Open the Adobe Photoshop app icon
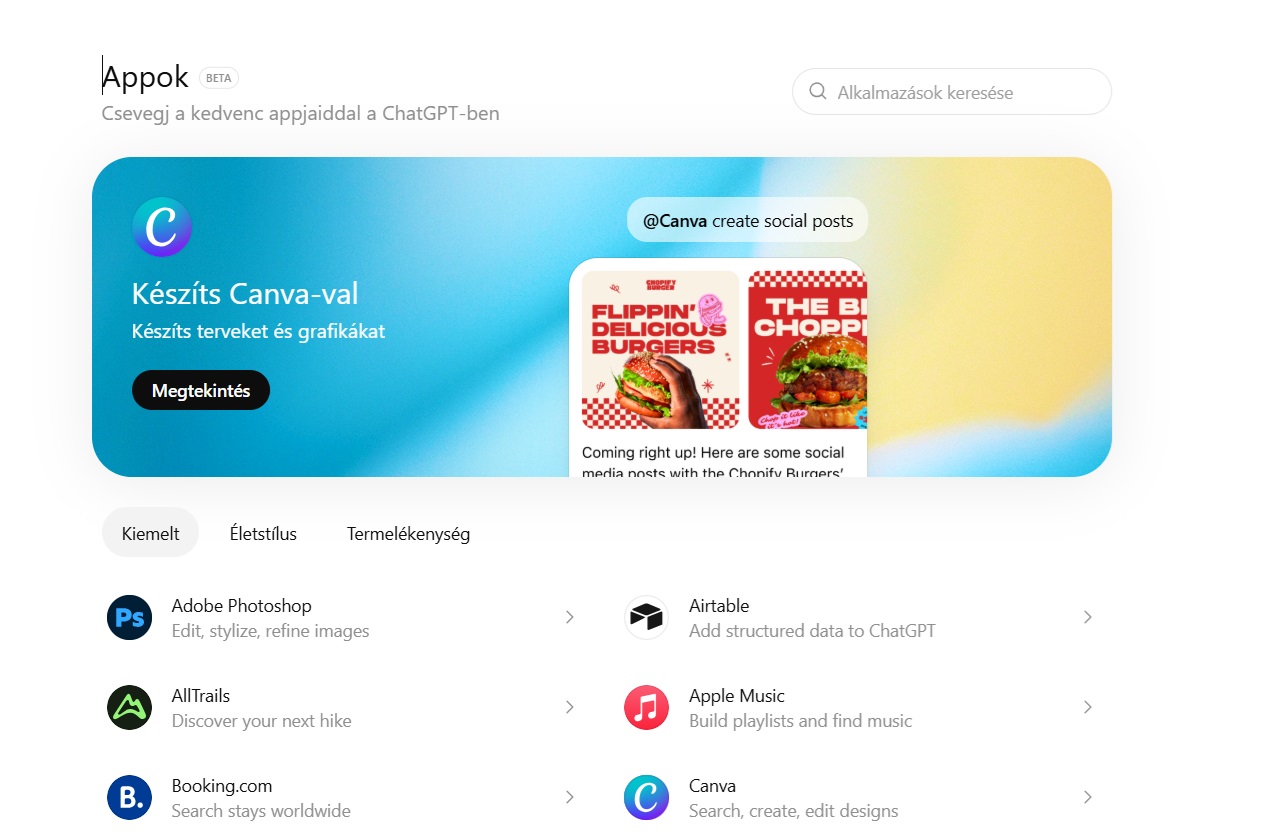The image size is (1267, 834). (129, 617)
